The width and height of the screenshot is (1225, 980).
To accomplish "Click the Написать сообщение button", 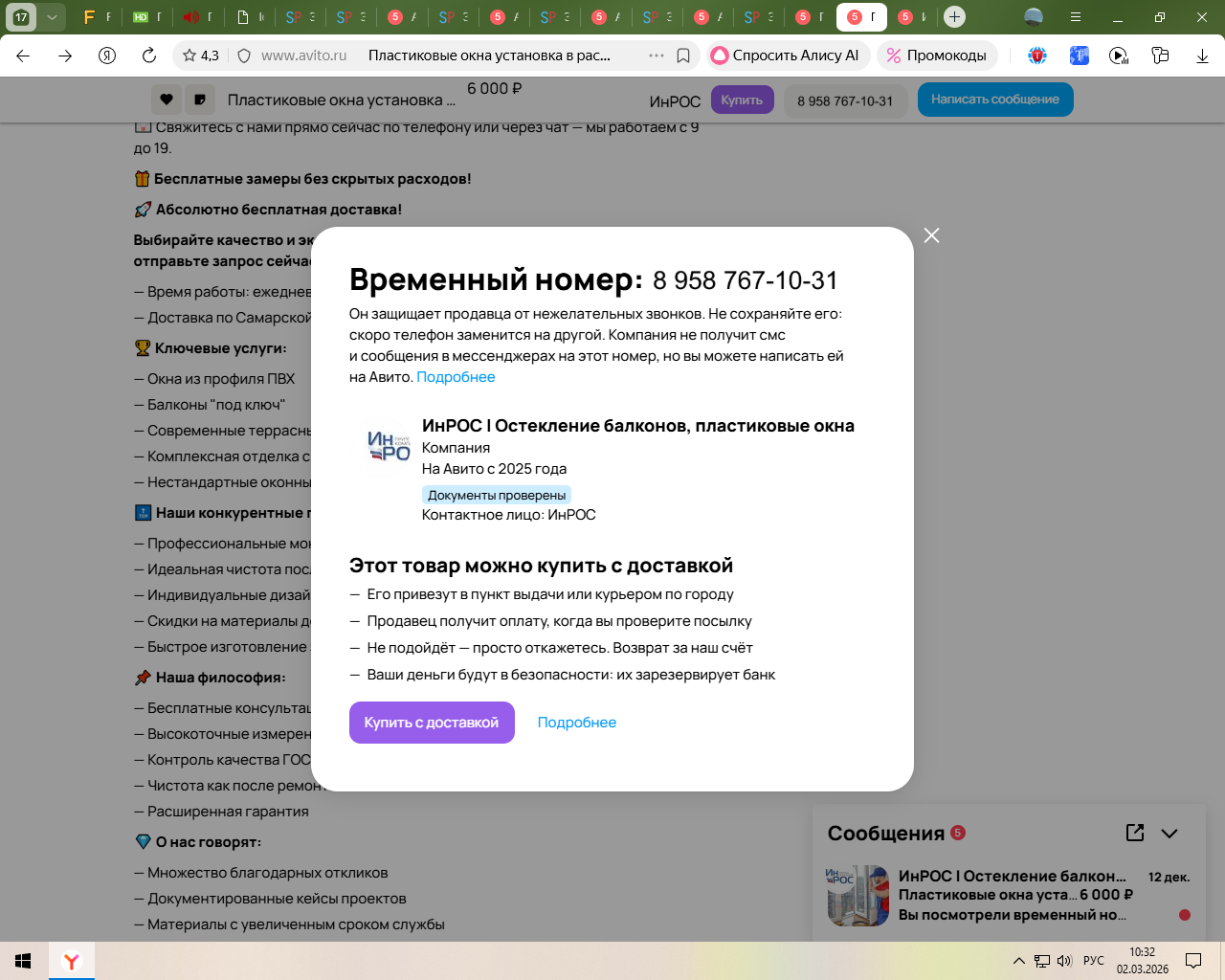I will 995,99.
